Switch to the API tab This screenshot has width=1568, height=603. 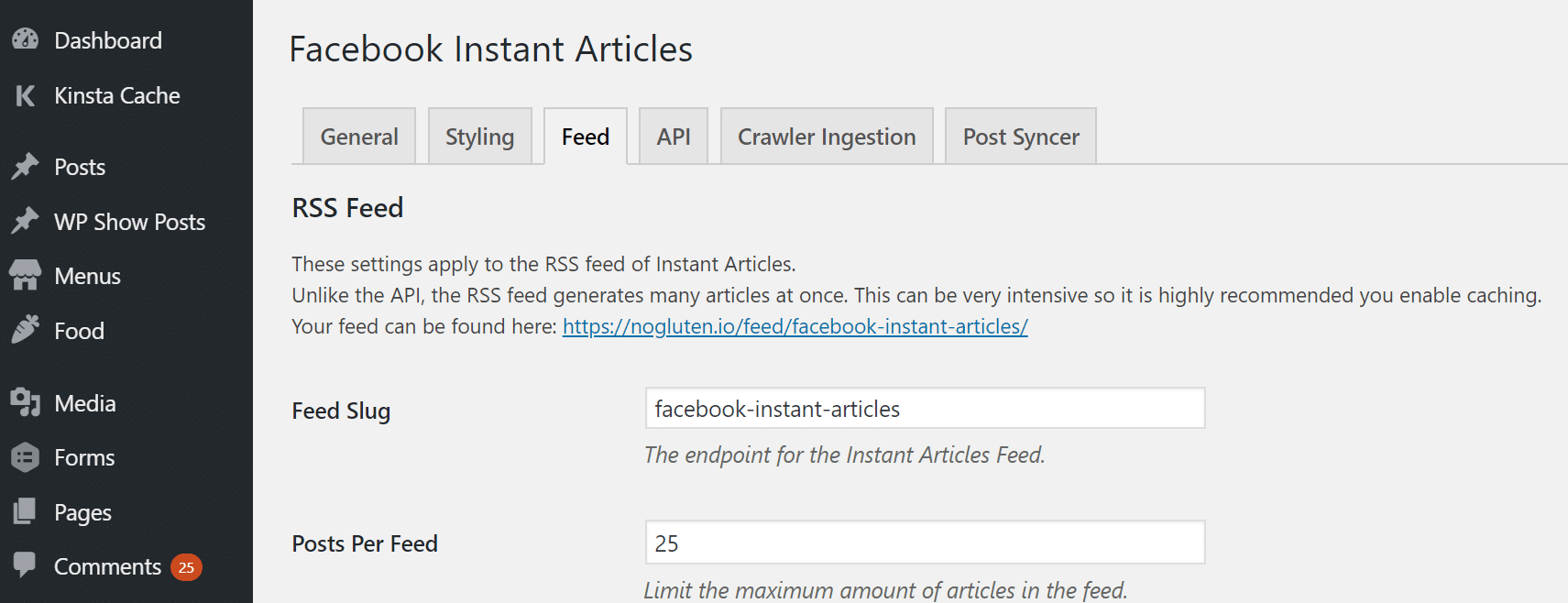(x=673, y=136)
